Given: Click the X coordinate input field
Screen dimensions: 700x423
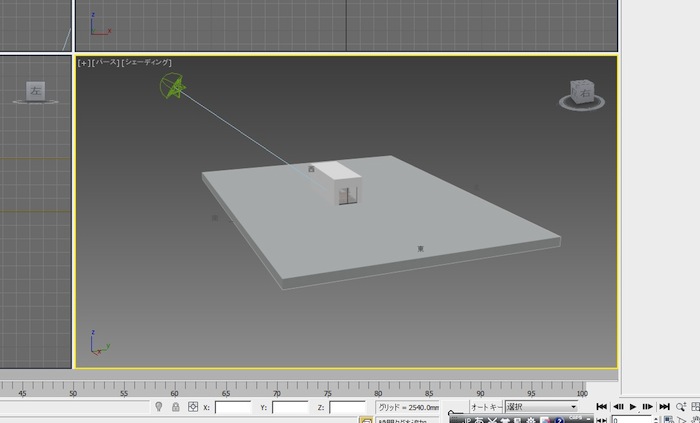Looking at the screenshot, I should pos(233,408).
